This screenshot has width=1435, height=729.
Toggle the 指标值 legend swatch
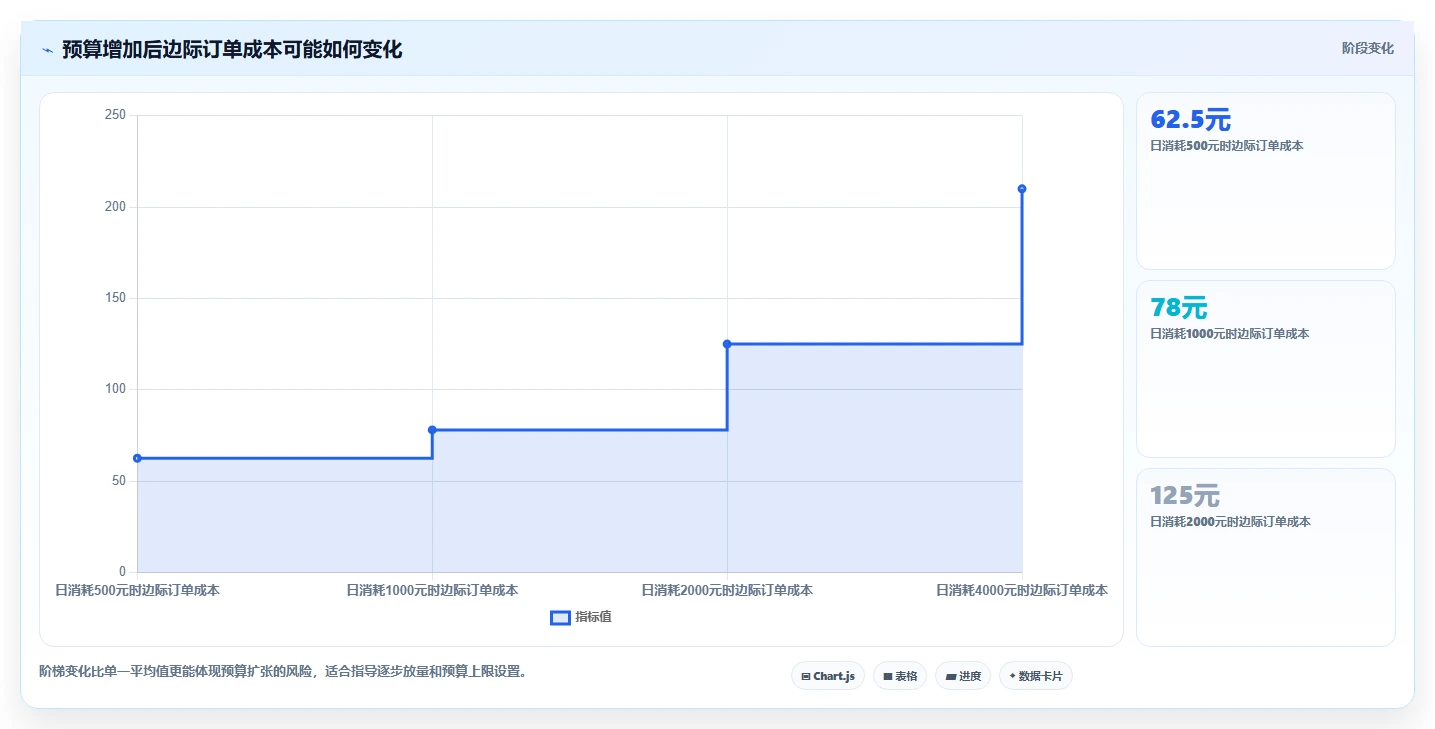pos(560,617)
